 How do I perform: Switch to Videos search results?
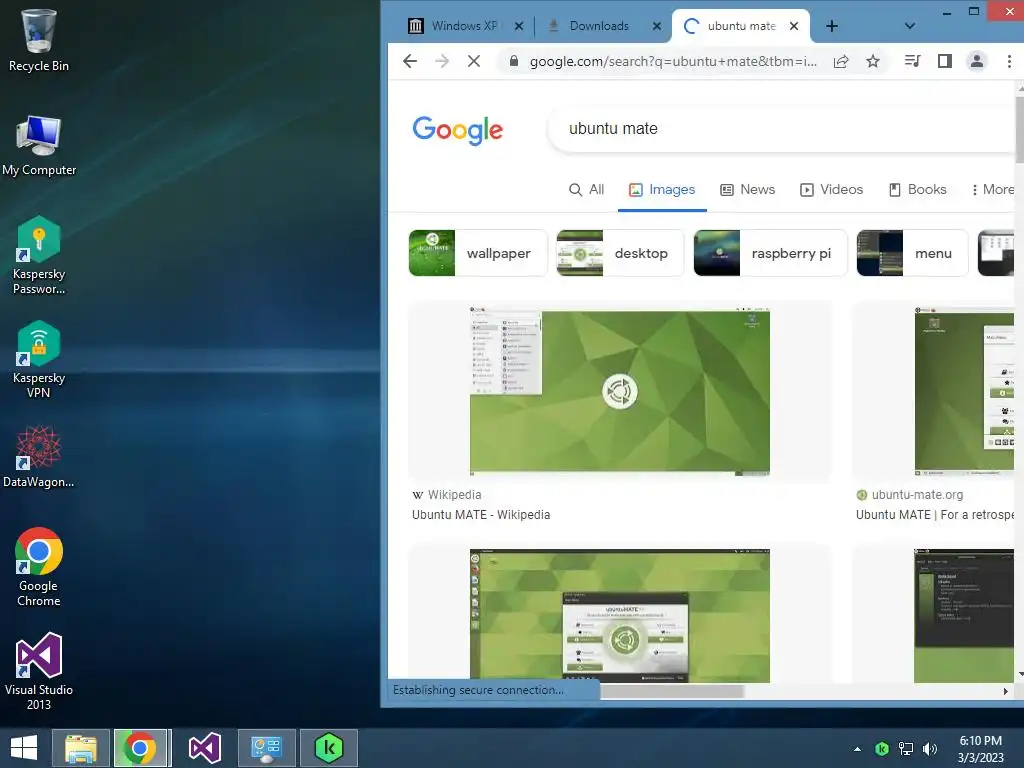point(832,189)
